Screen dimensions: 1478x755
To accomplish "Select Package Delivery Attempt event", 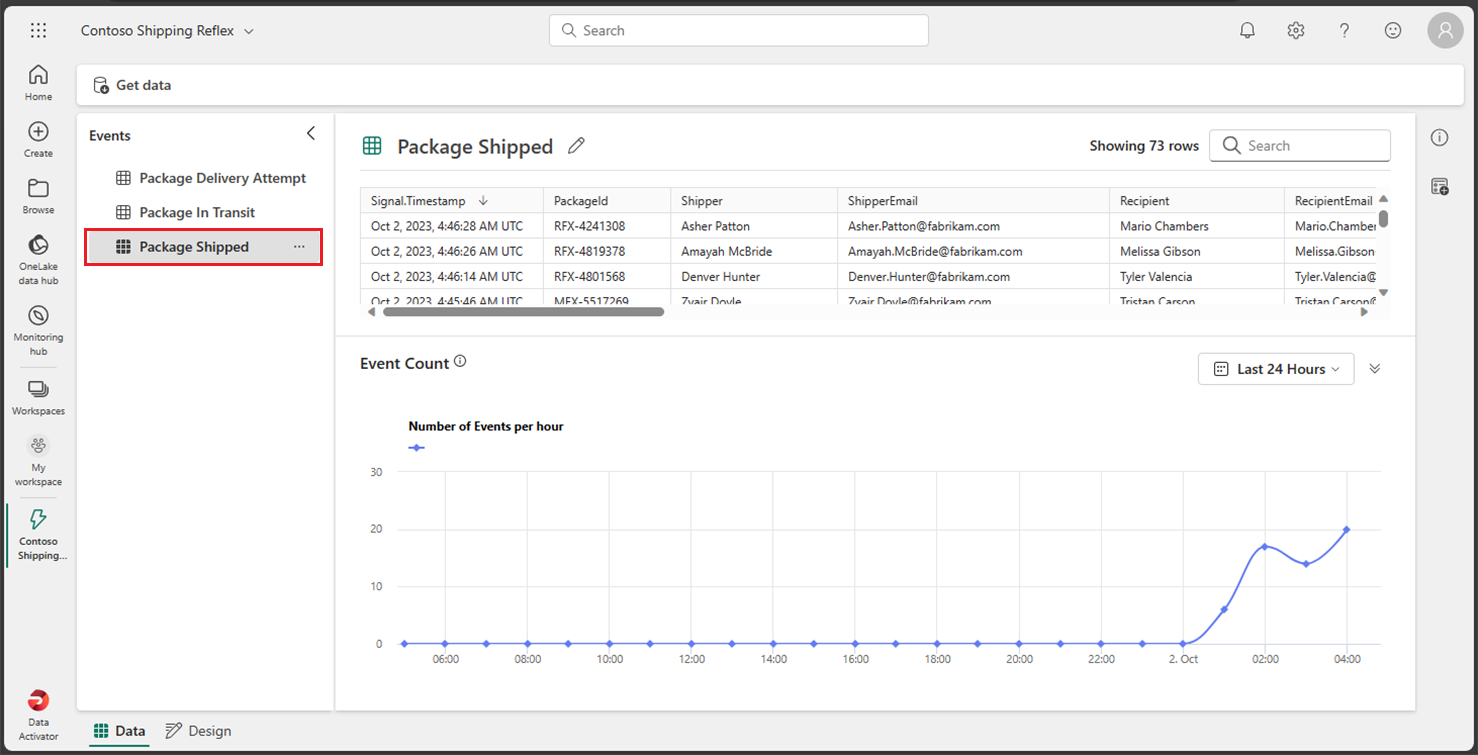I will pos(204,178).
